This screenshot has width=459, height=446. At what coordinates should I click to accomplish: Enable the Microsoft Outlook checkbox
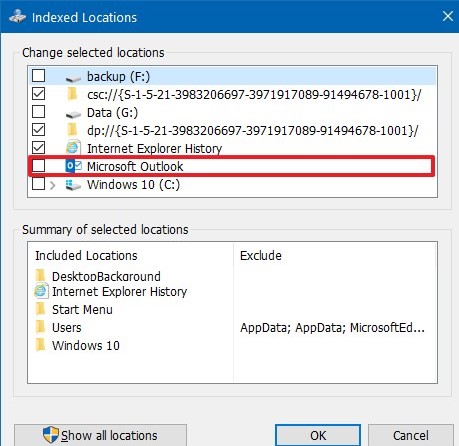(38, 166)
